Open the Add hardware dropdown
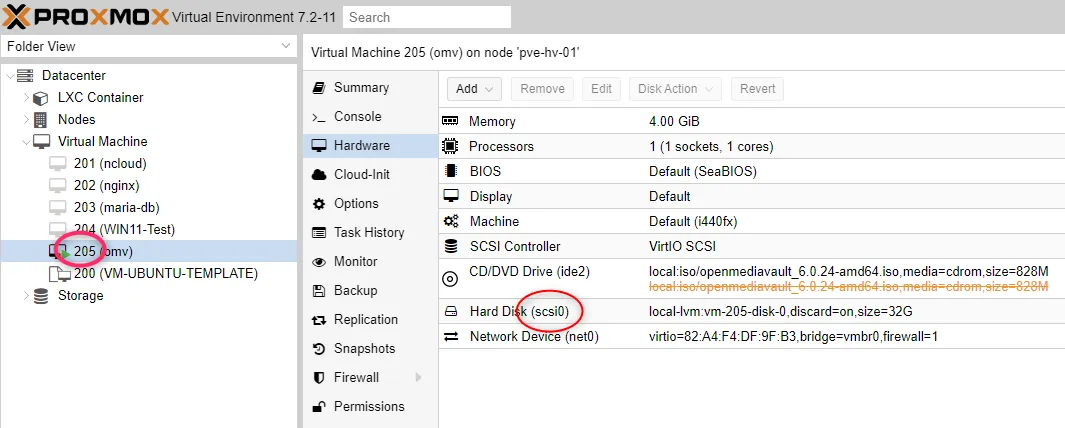 coord(474,89)
